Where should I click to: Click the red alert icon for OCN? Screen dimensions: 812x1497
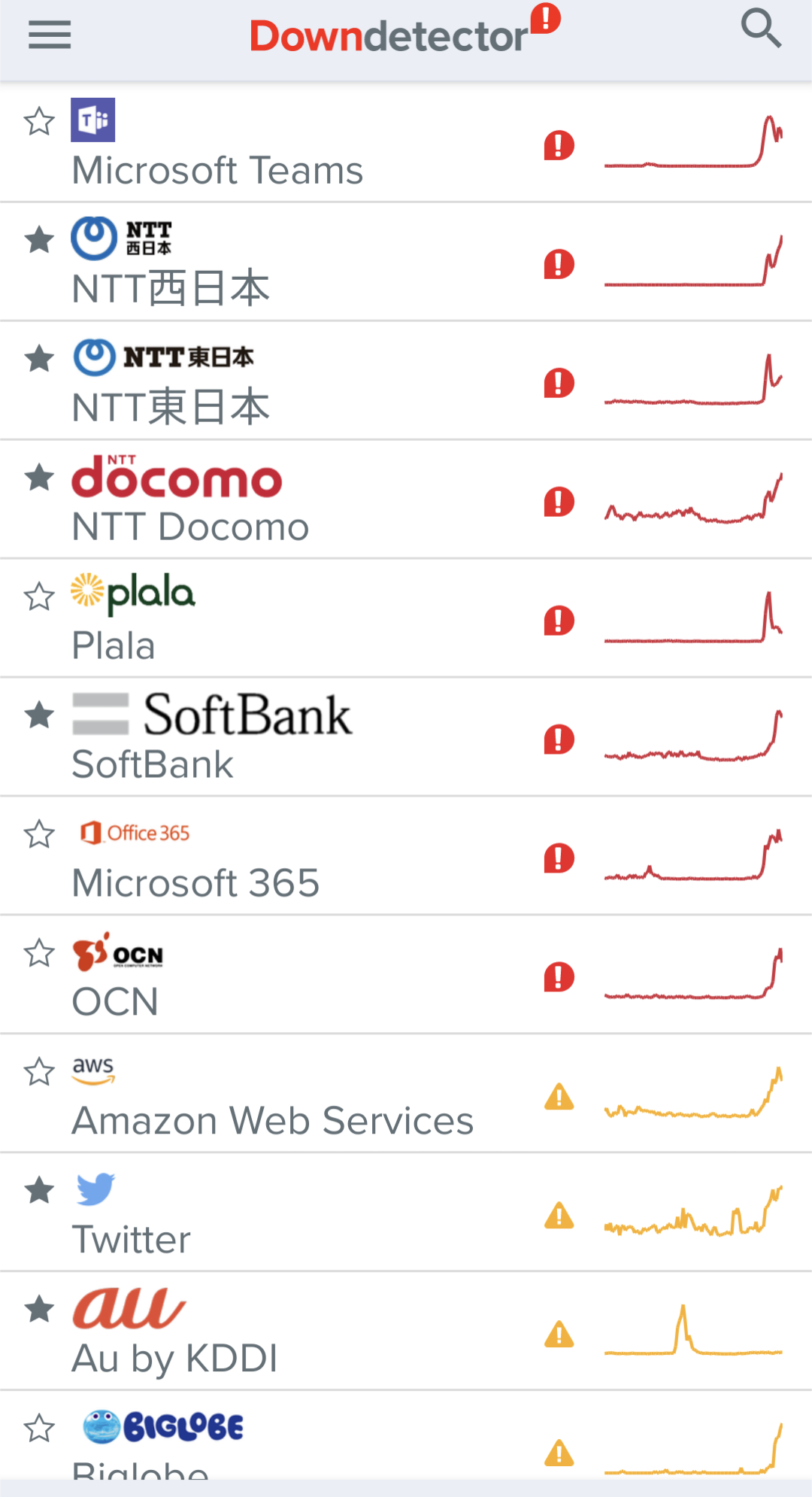click(559, 977)
